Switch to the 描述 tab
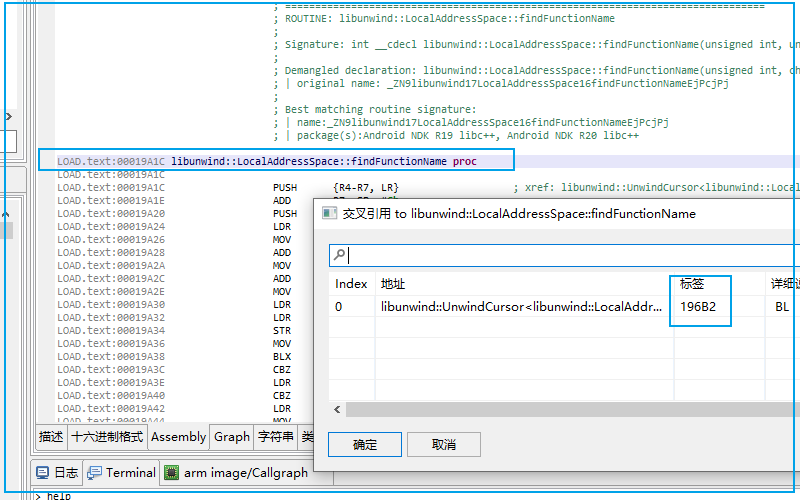This screenshot has width=800, height=500. click(51, 437)
